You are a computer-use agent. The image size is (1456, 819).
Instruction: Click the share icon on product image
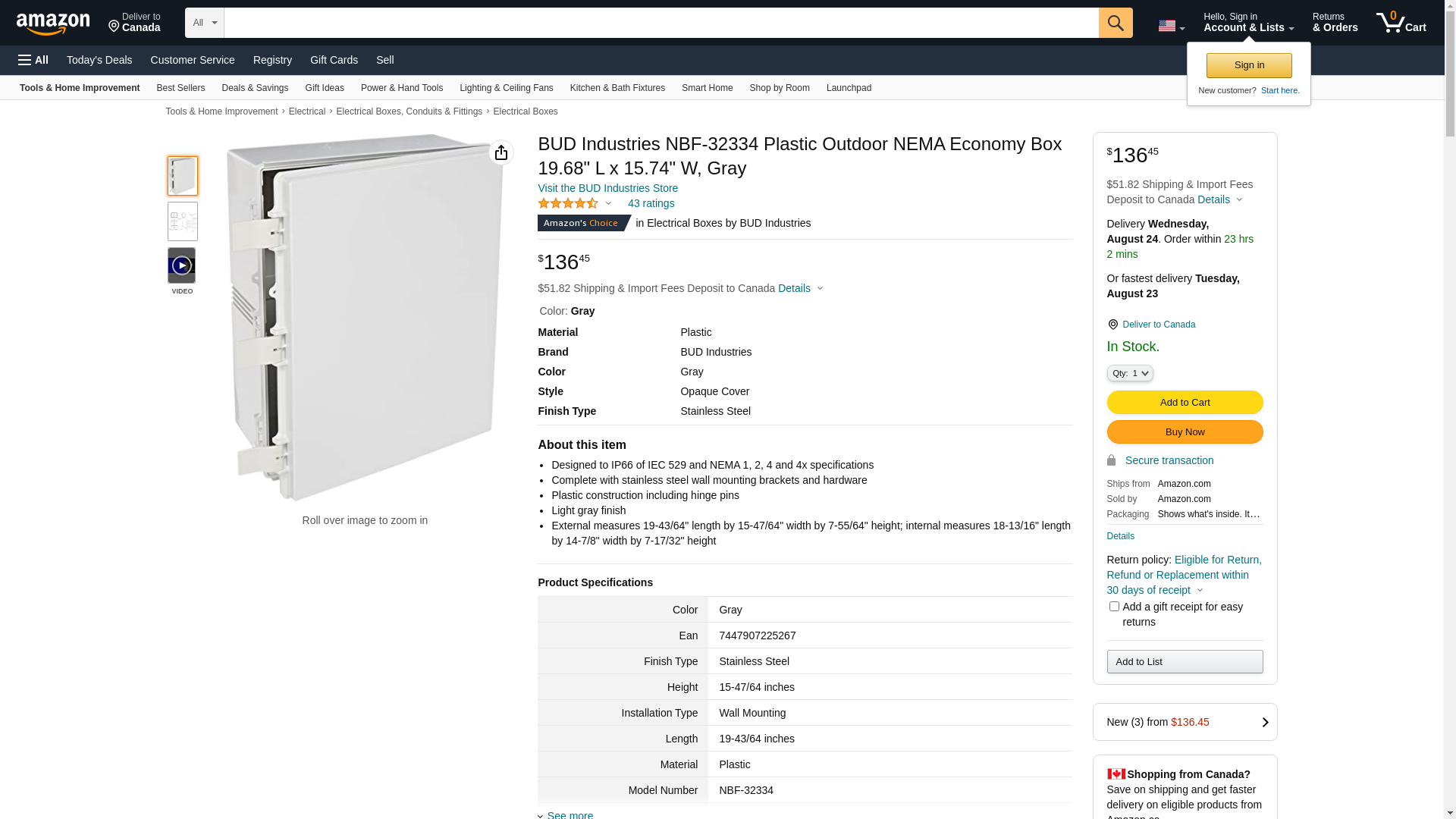(500, 152)
